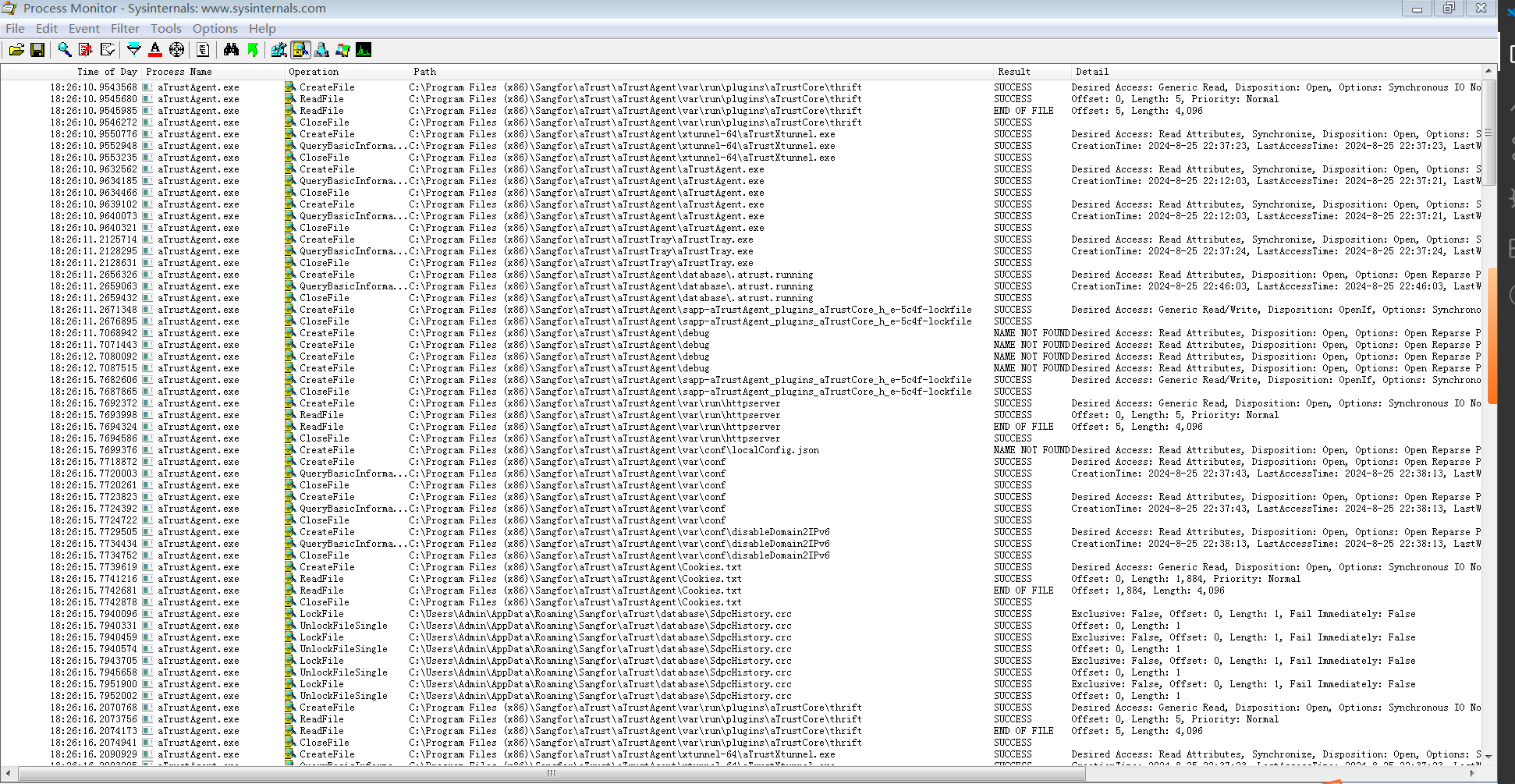
Task: Toggle Show Process and Thread Activity button
Action: point(342,50)
